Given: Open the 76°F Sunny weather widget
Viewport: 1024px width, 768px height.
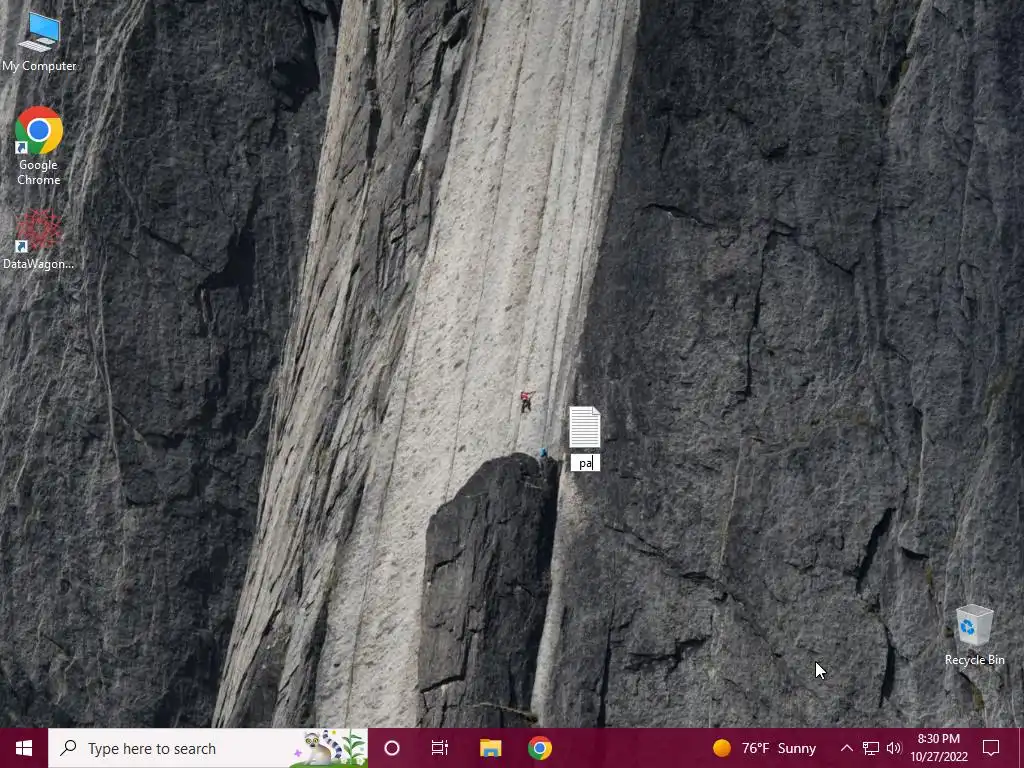Looking at the screenshot, I should (x=765, y=748).
